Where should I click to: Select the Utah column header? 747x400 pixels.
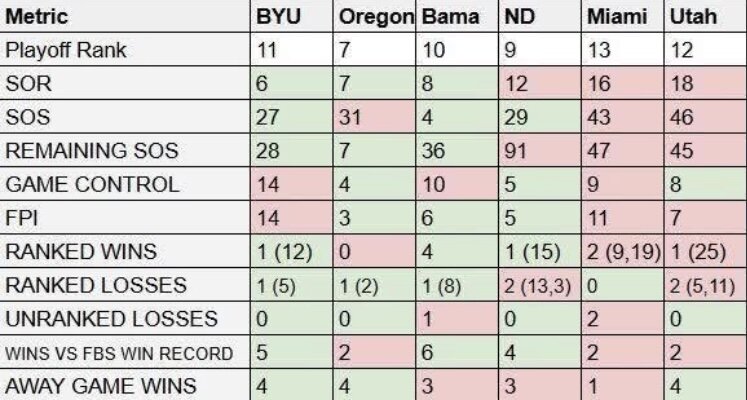[x=689, y=17]
